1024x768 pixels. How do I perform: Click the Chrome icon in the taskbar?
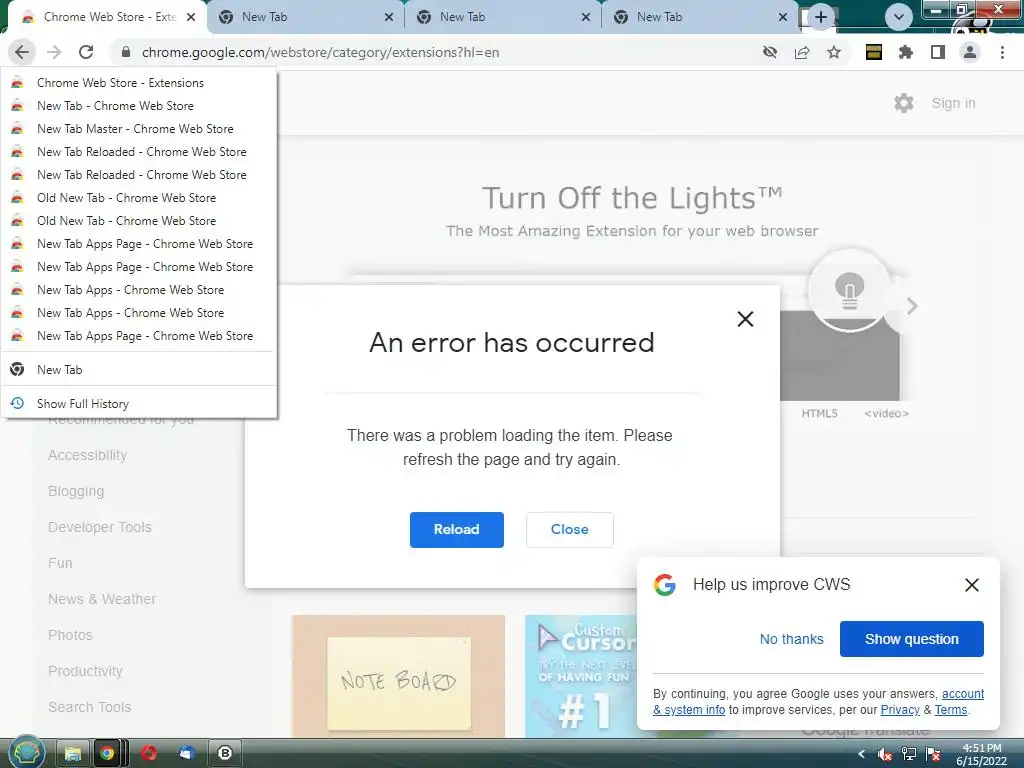click(x=107, y=754)
